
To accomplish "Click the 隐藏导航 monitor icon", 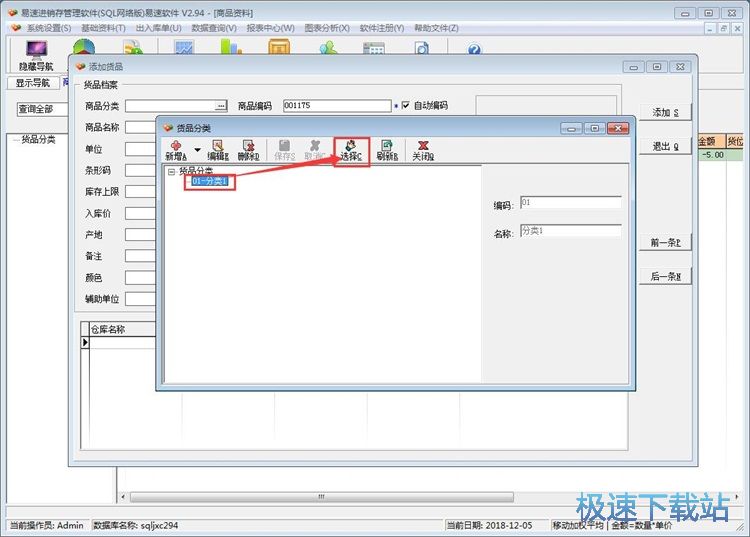I will (36, 55).
